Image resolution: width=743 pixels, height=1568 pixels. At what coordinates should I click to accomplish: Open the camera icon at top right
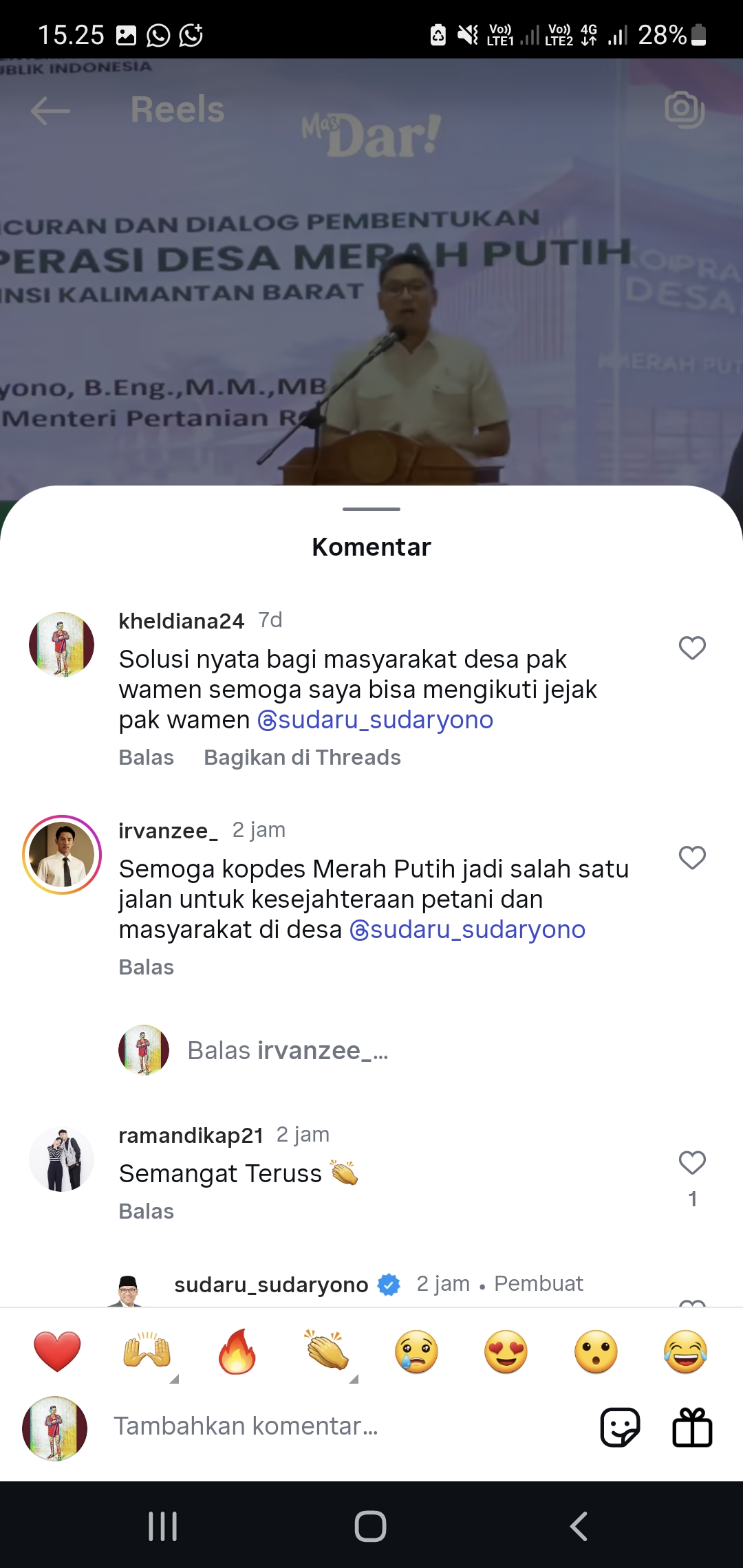pos(685,109)
